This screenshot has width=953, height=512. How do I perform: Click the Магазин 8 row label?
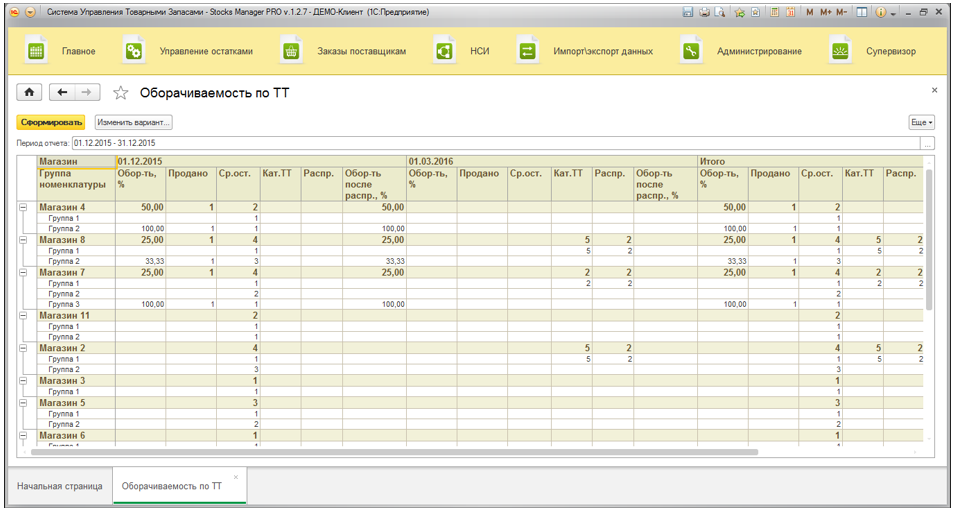point(62,240)
